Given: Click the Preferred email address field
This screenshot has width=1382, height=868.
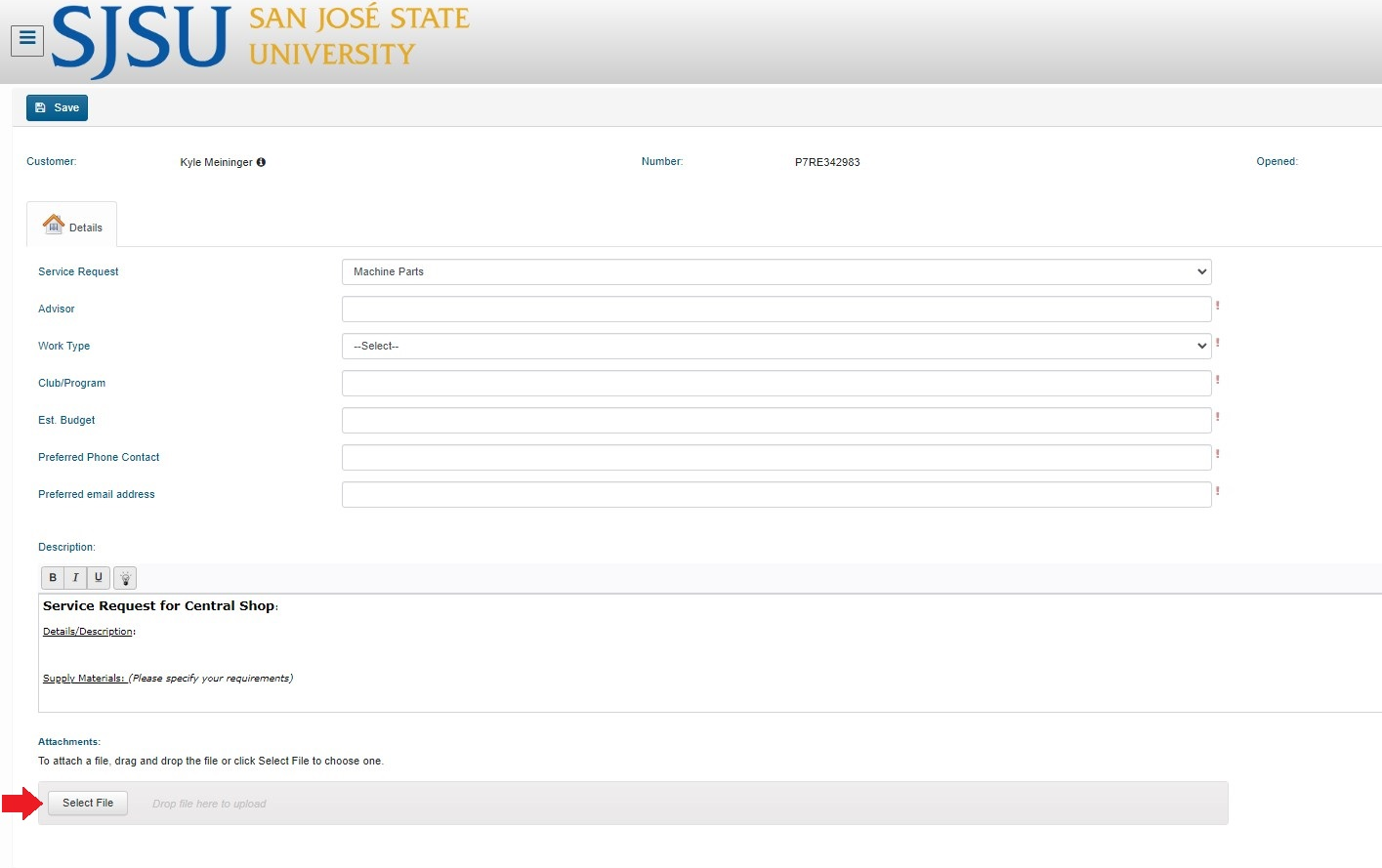Looking at the screenshot, I should tap(775, 495).
